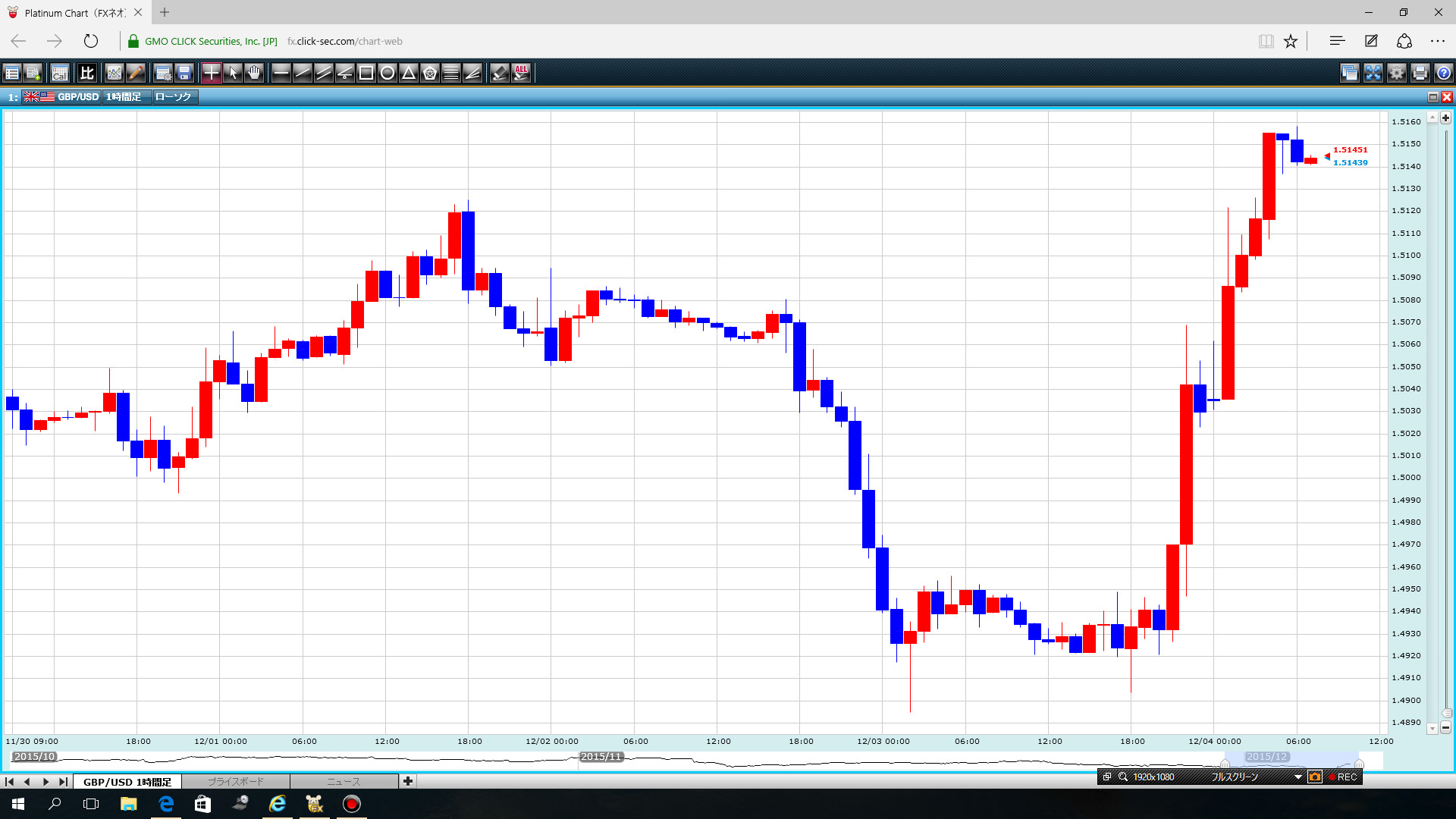Viewport: 1456px width, 819px height.
Task: Print the chart via printer icon
Action: 1420,73
